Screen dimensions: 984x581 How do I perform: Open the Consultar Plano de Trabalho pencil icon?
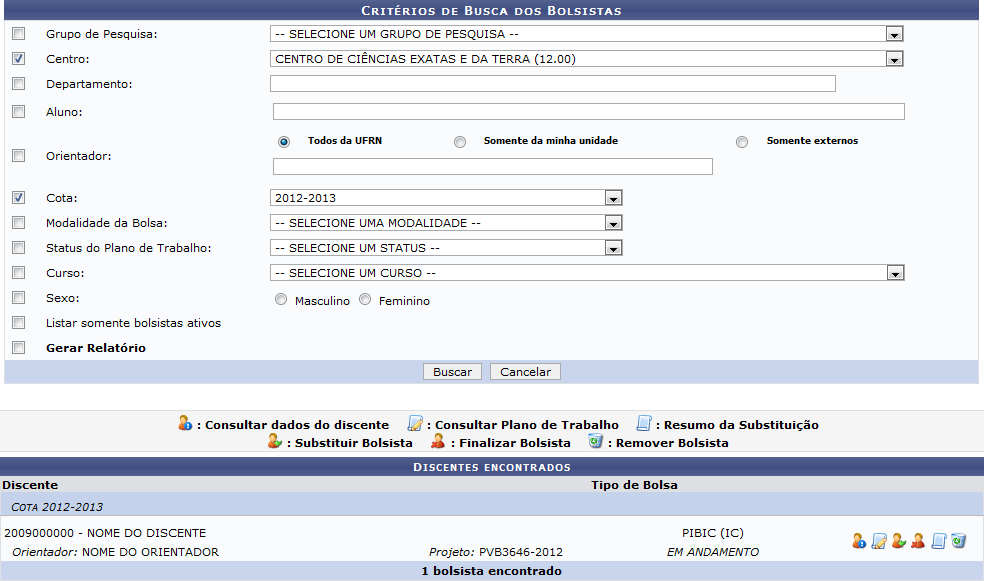pos(879,540)
